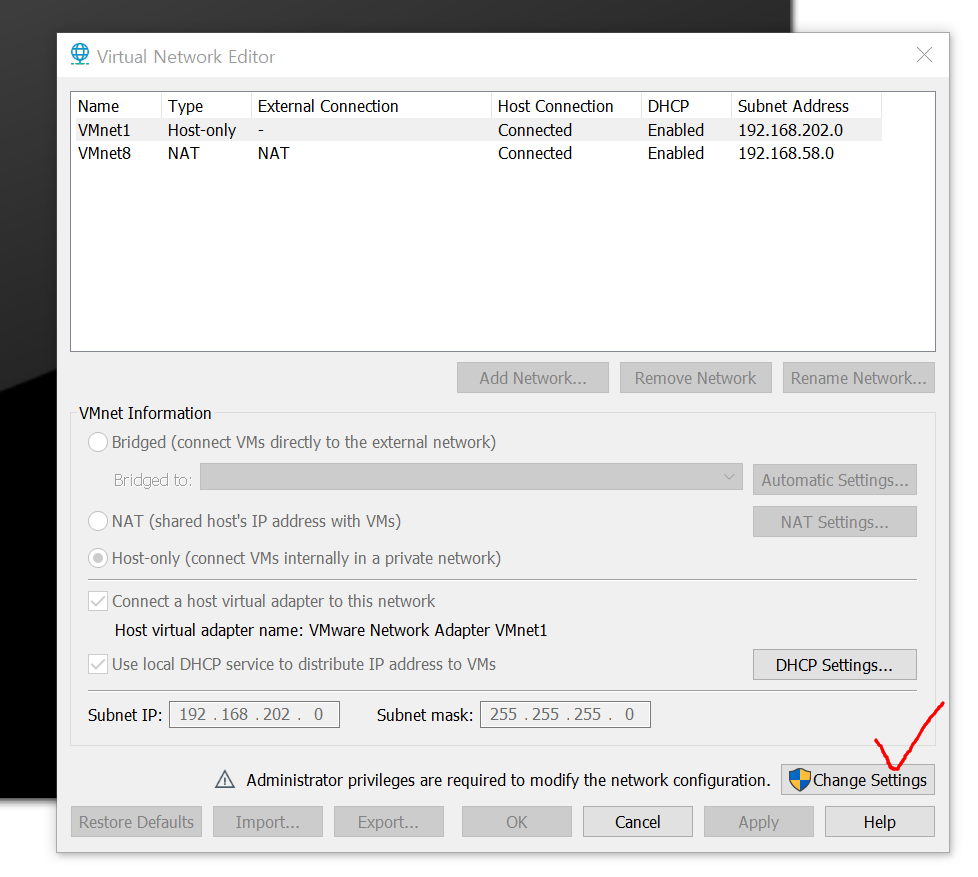
Task: Toggle Connect a host virtual adapter checkbox
Action: [98, 601]
